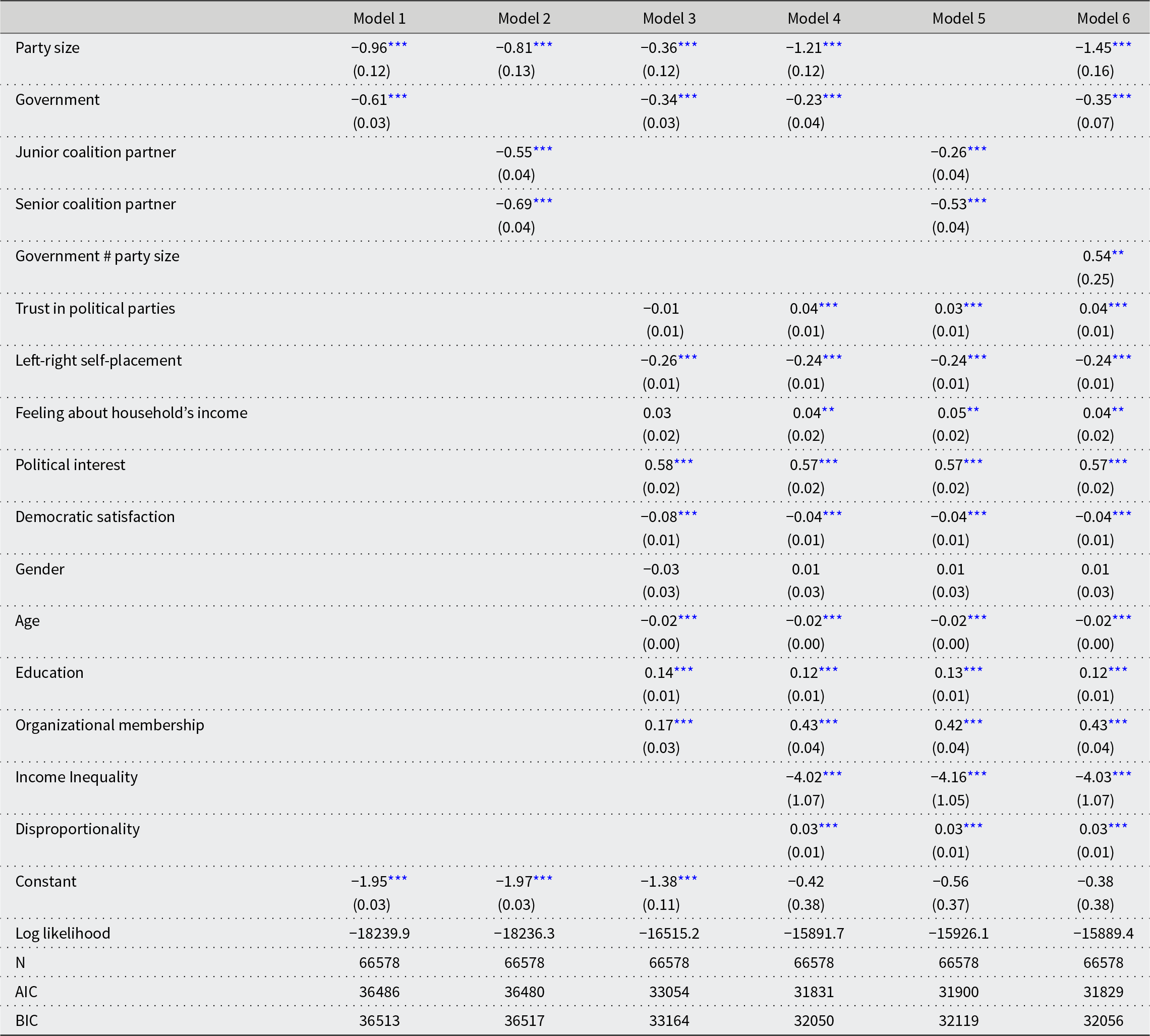The height and width of the screenshot is (1036, 1150).
Task: Select the Model 5 column header
Action: 958,18
